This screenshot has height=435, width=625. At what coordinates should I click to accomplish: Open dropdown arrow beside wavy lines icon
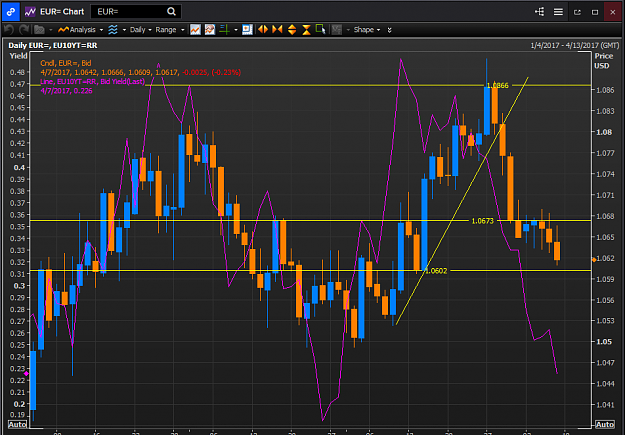[x=124, y=30]
